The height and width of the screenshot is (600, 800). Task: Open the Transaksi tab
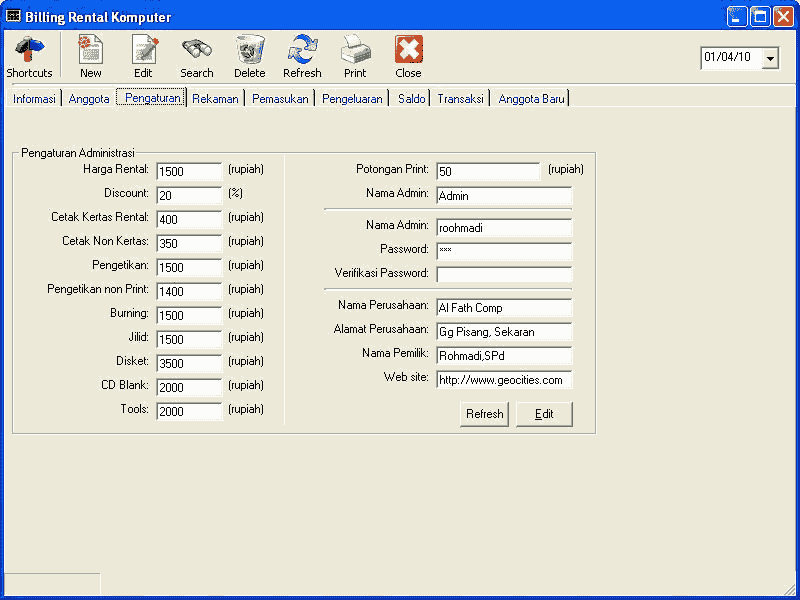[x=460, y=98]
